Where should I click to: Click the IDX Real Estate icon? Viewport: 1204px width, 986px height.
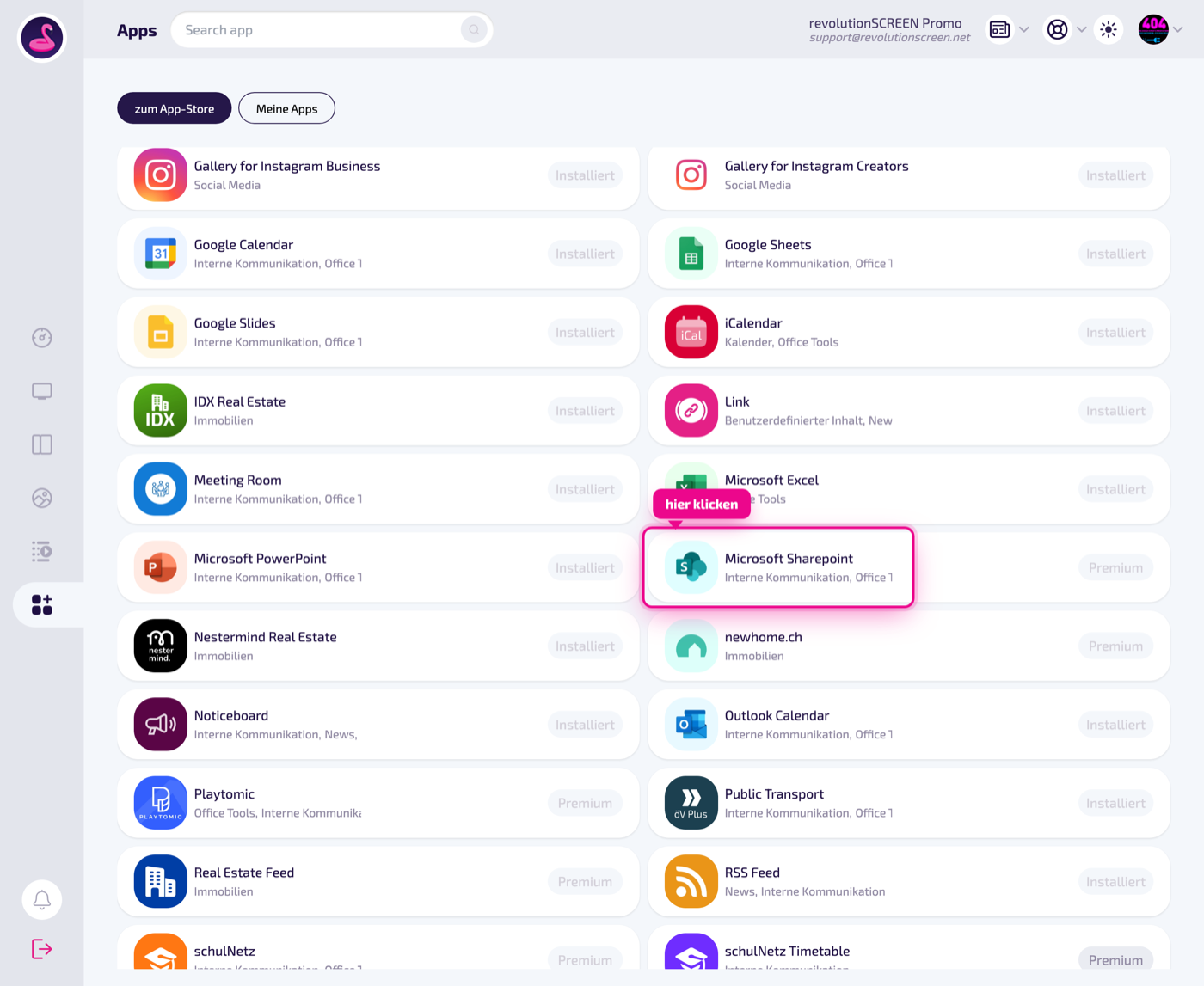click(x=161, y=411)
